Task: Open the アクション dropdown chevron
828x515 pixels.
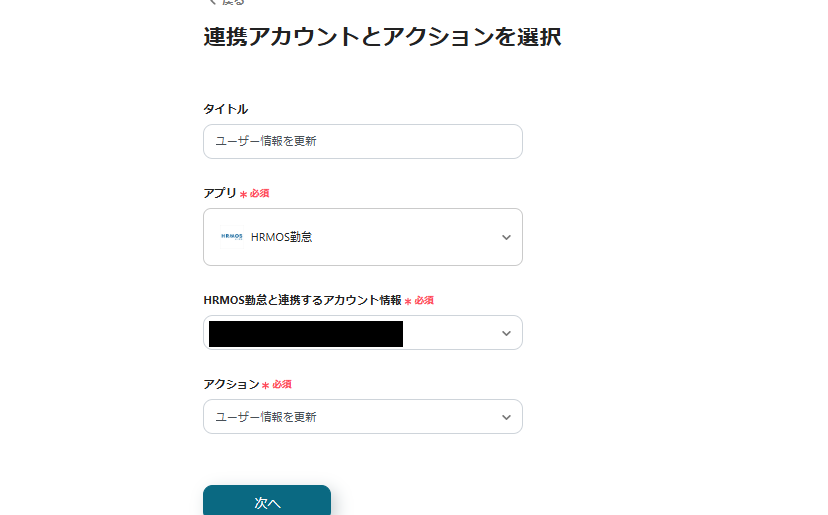Action: pyautogui.click(x=506, y=417)
